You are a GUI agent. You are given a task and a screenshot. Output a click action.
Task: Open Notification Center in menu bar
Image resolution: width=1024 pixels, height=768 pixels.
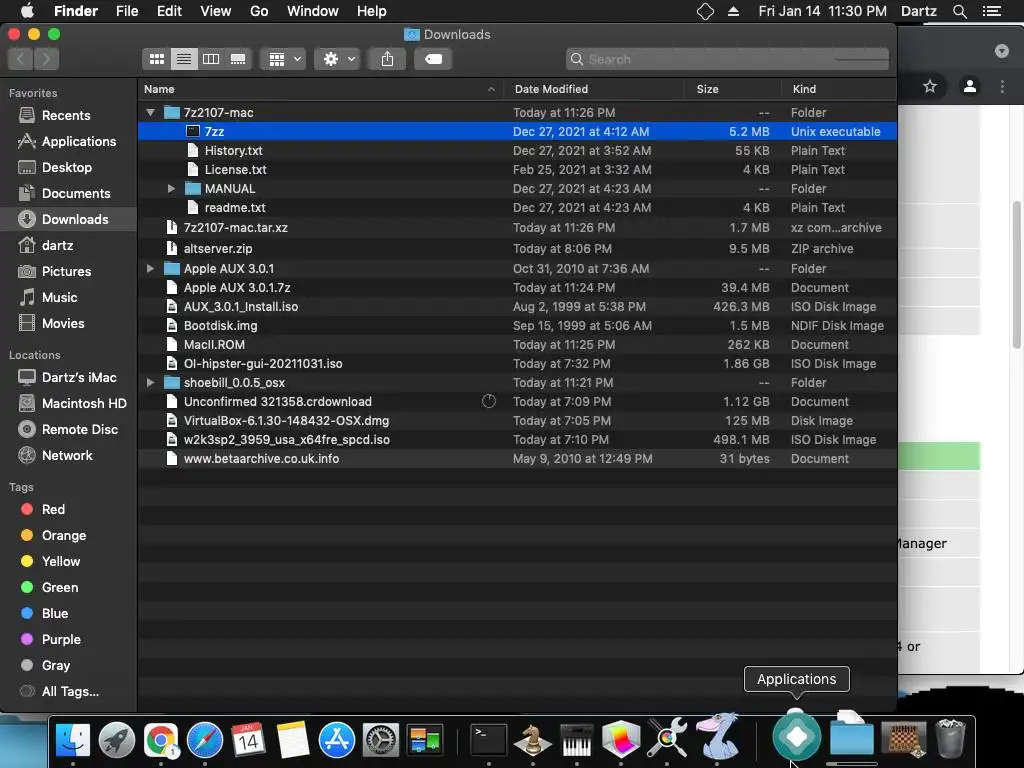[x=992, y=11]
